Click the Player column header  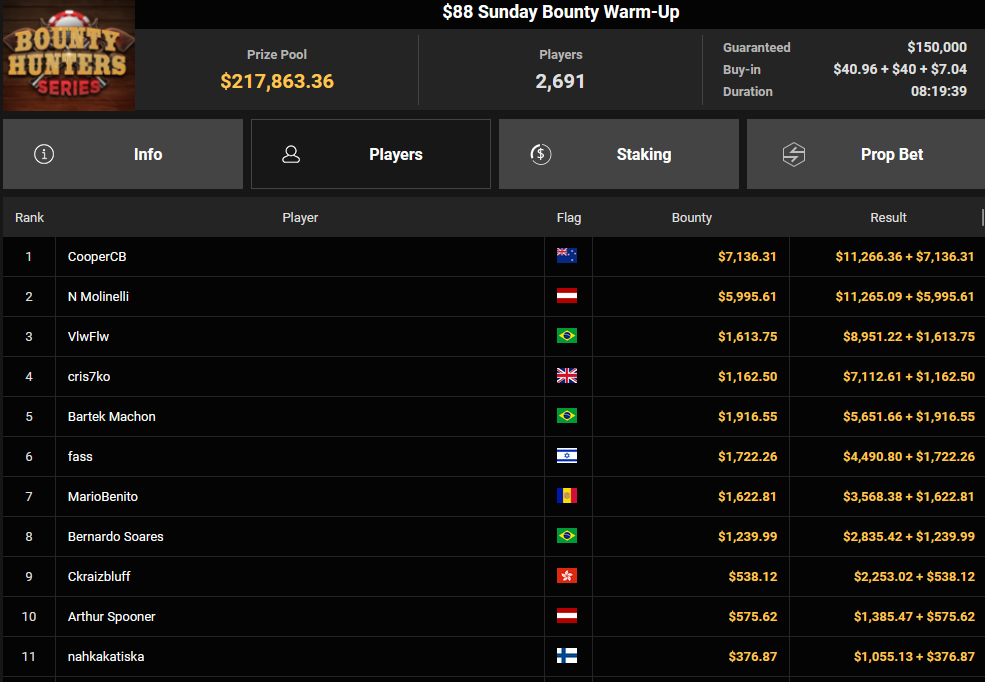tap(300, 217)
